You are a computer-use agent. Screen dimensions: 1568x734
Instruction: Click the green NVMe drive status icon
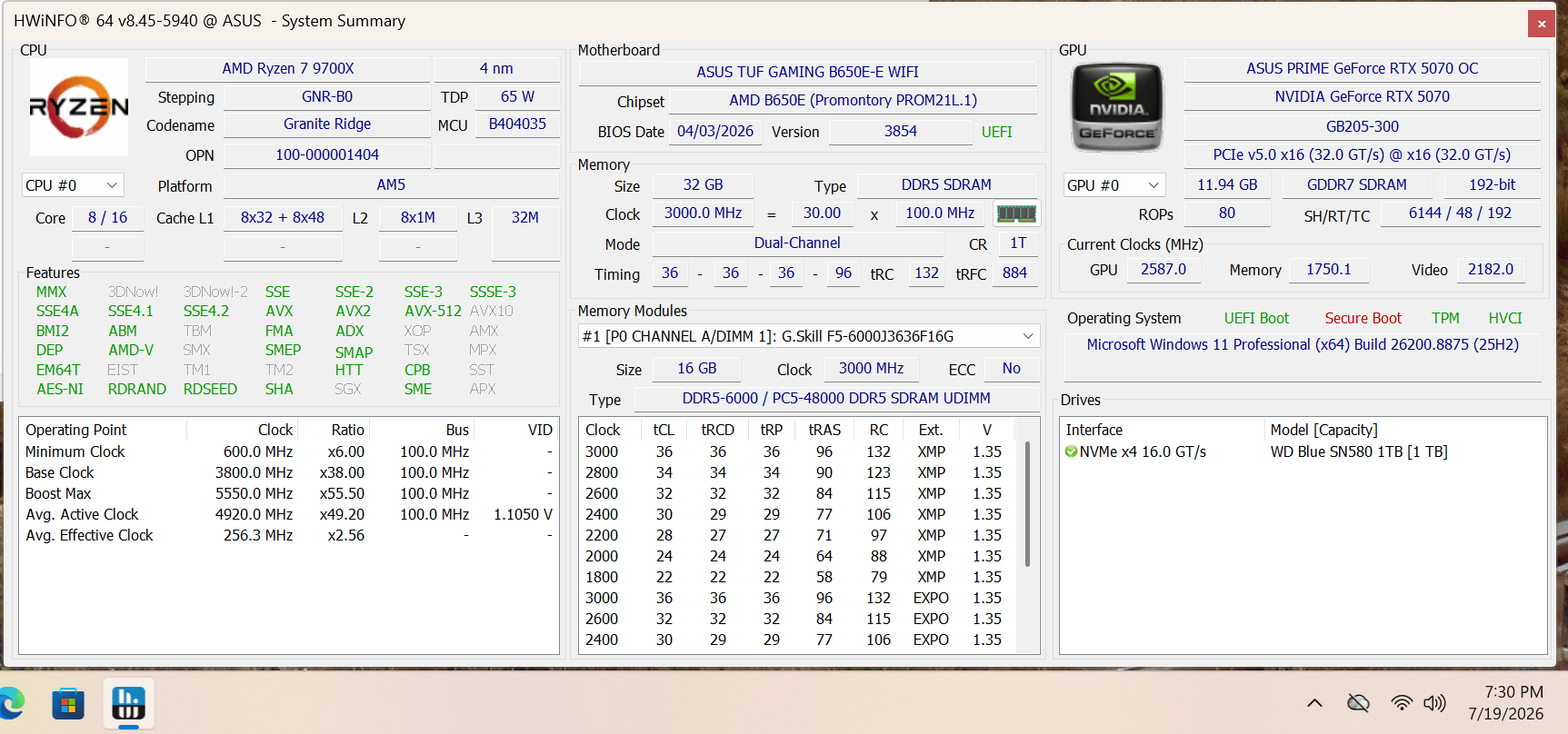click(1071, 451)
